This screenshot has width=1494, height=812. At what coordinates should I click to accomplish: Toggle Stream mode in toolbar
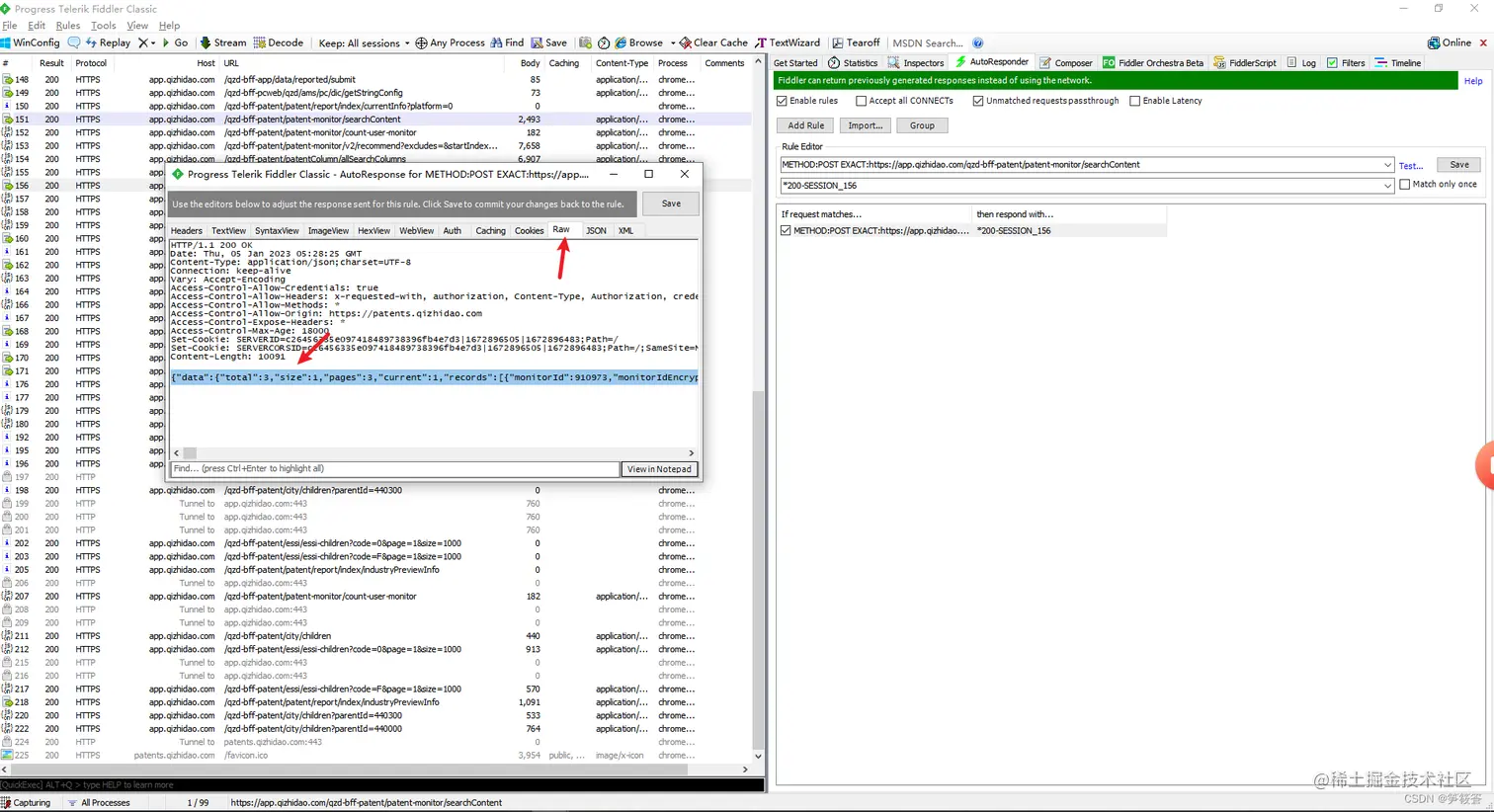(x=223, y=42)
